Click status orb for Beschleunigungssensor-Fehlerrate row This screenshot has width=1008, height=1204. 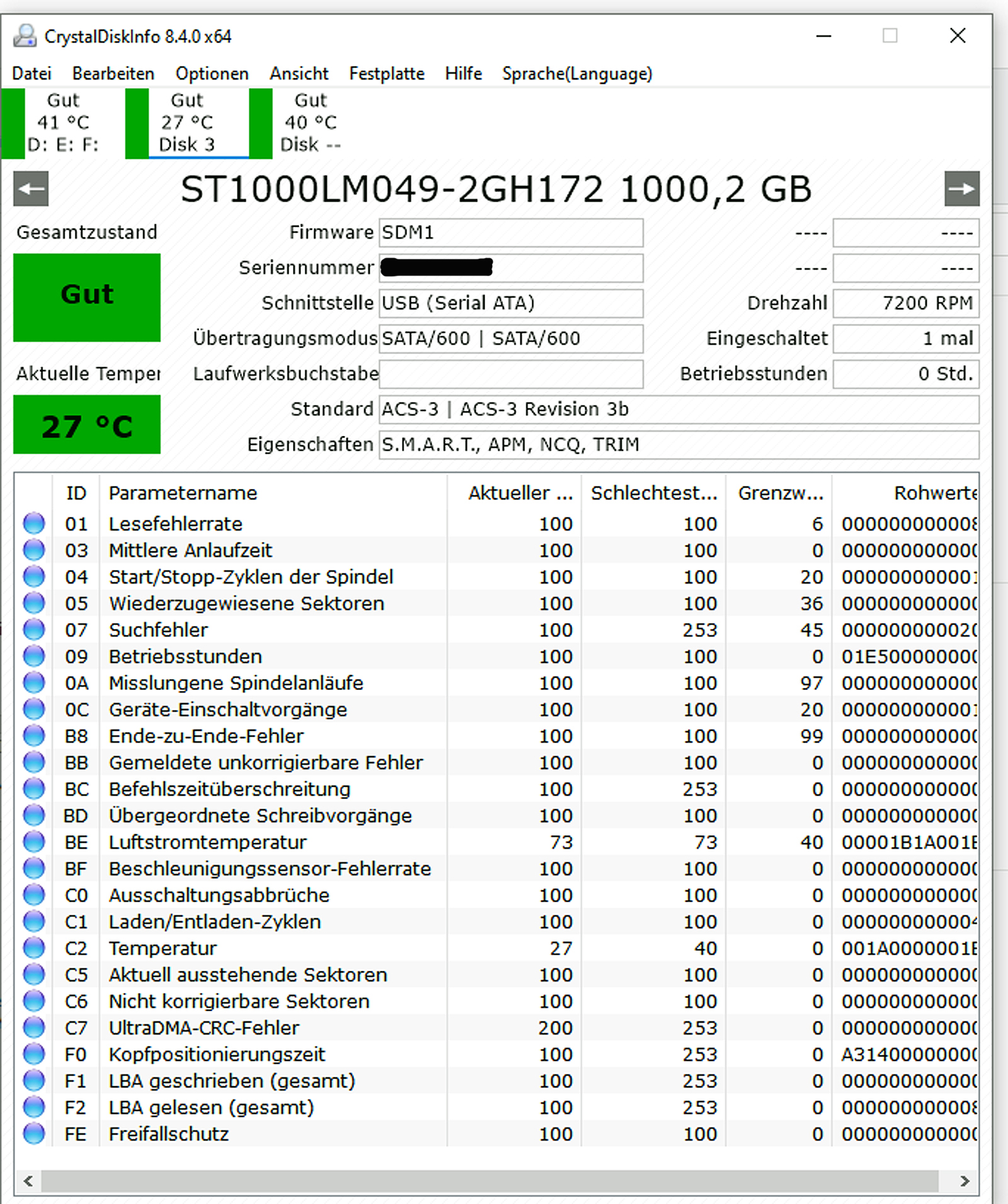pyautogui.click(x=34, y=868)
